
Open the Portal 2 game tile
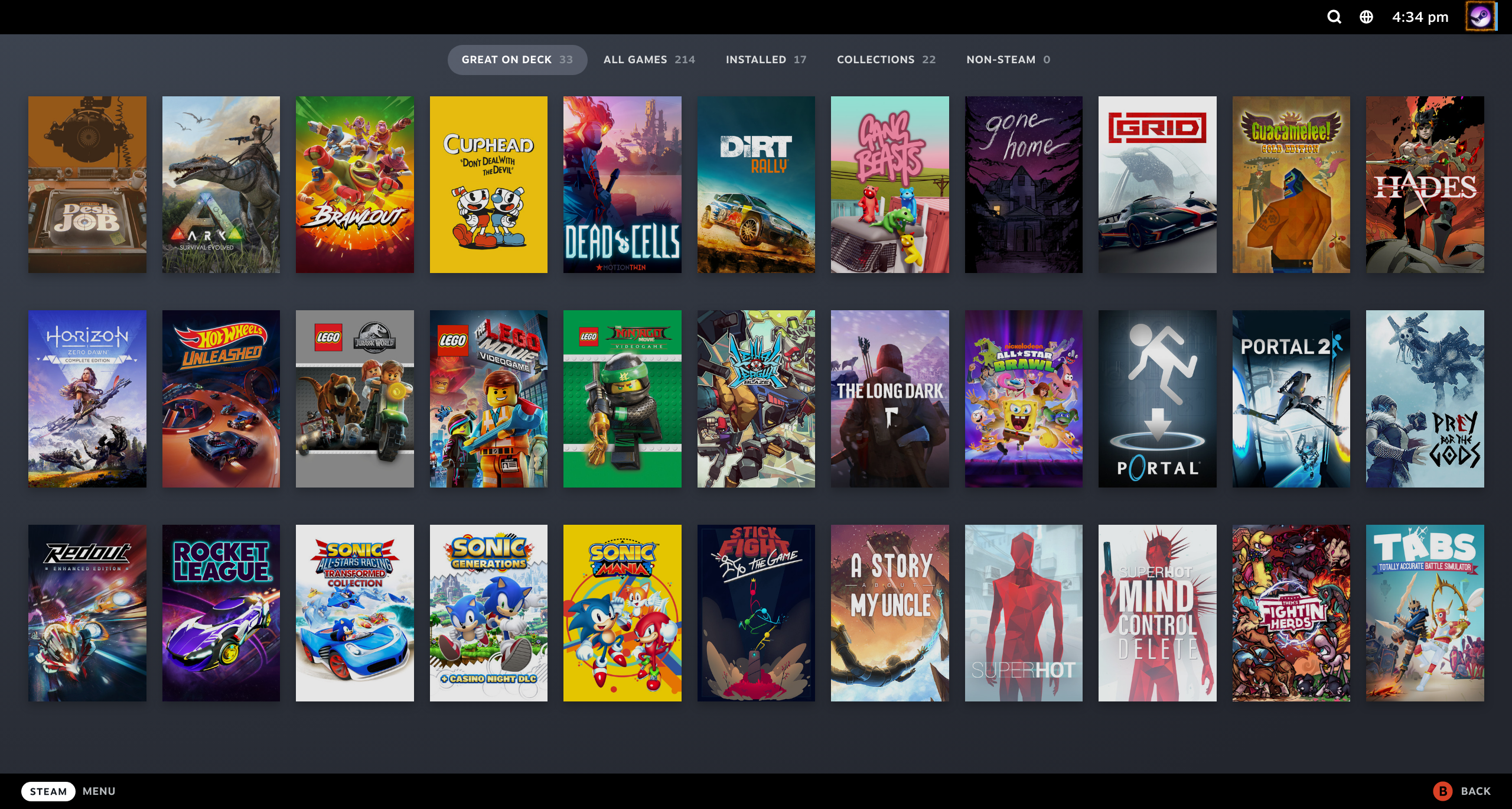tap(1291, 399)
